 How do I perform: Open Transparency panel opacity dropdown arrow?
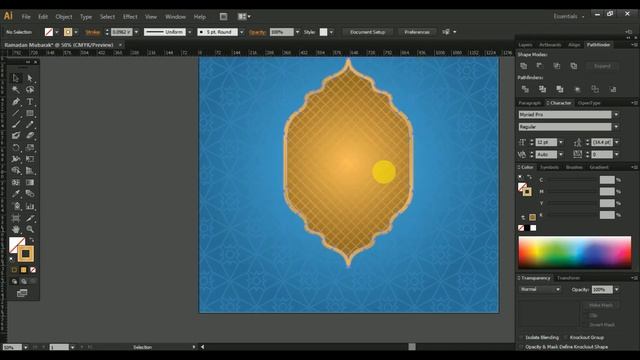click(616, 289)
